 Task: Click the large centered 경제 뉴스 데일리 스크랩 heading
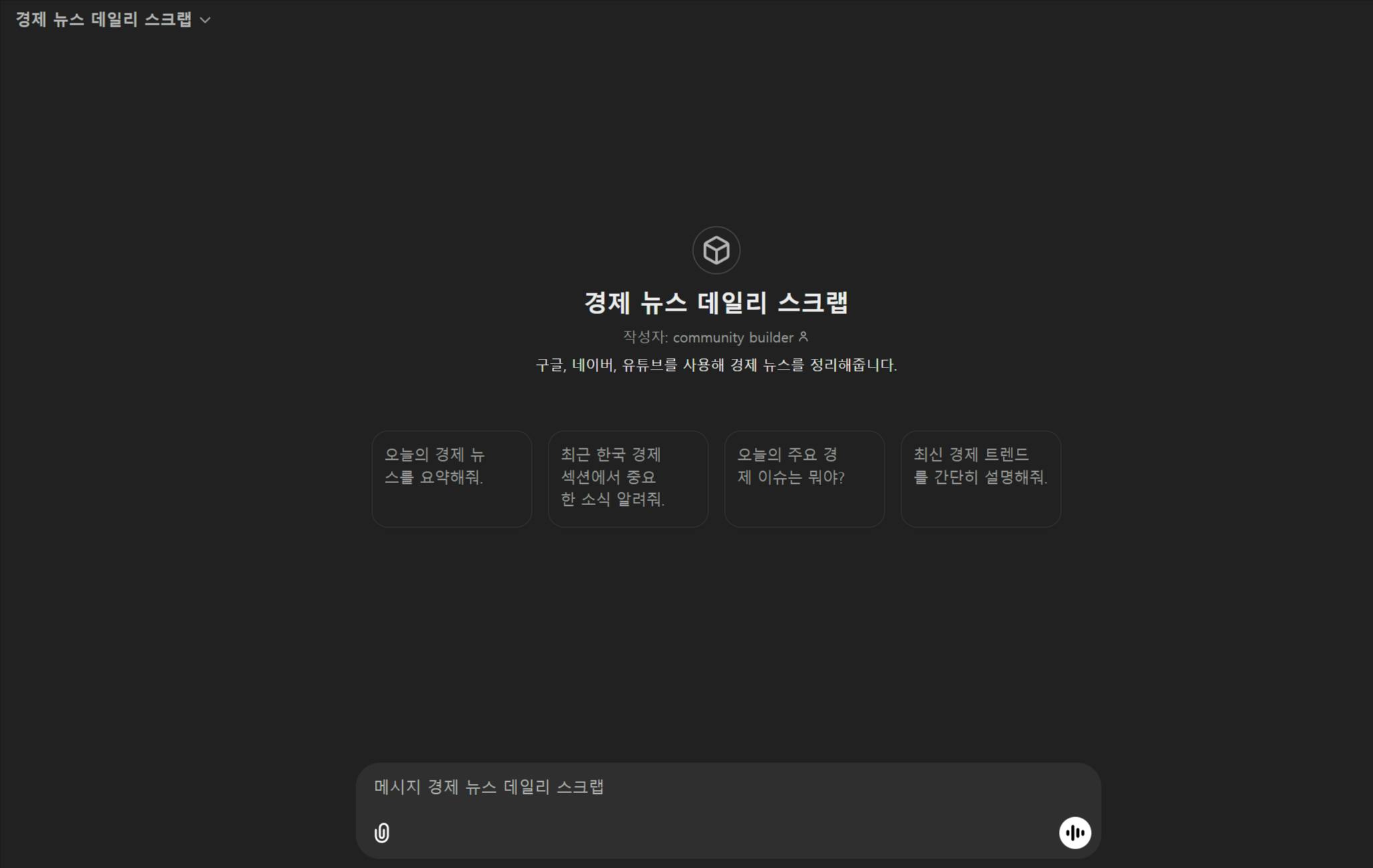(x=716, y=303)
